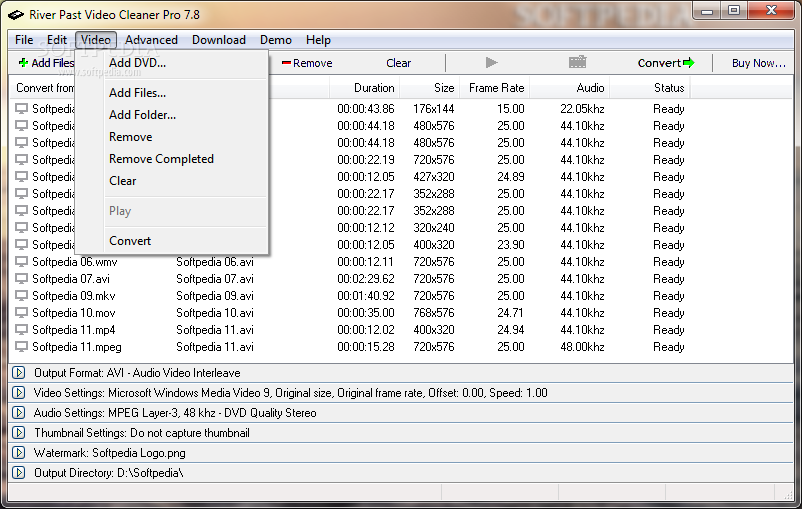Expand the Output Format panel
The height and width of the screenshot is (509, 802).
[x=19, y=373]
